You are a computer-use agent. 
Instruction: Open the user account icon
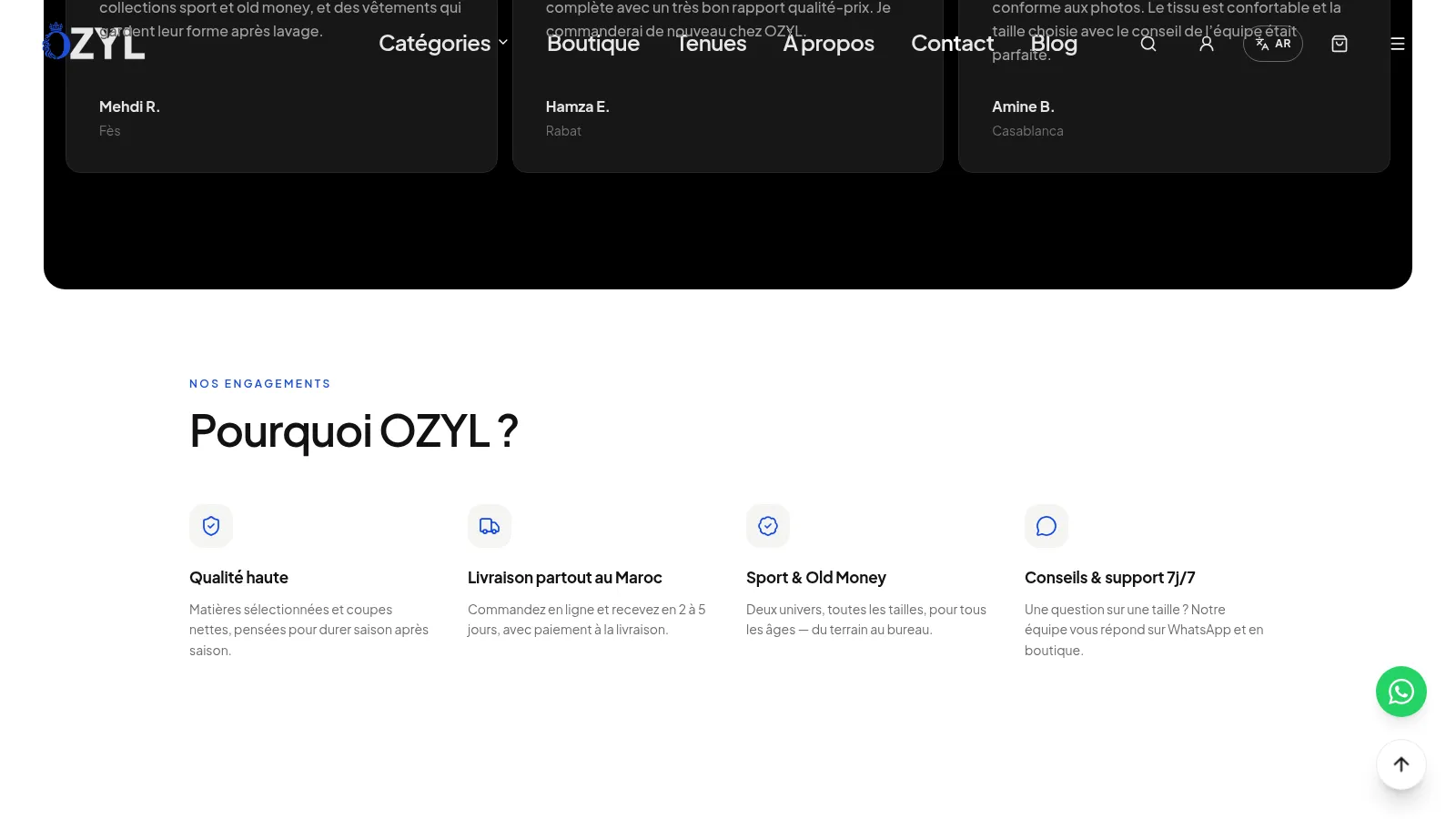click(x=1207, y=44)
